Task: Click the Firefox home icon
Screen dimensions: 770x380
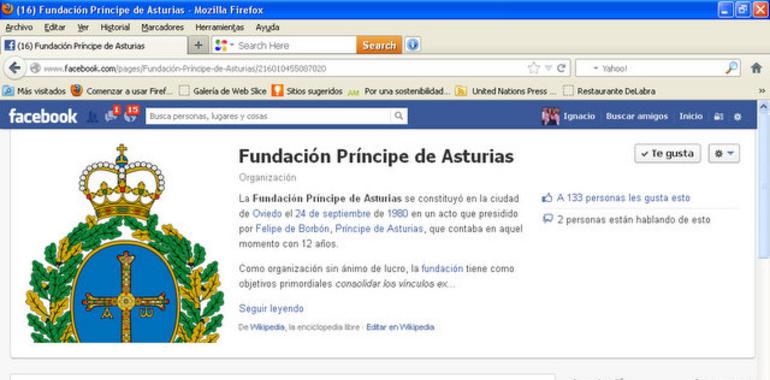Action: (x=756, y=68)
